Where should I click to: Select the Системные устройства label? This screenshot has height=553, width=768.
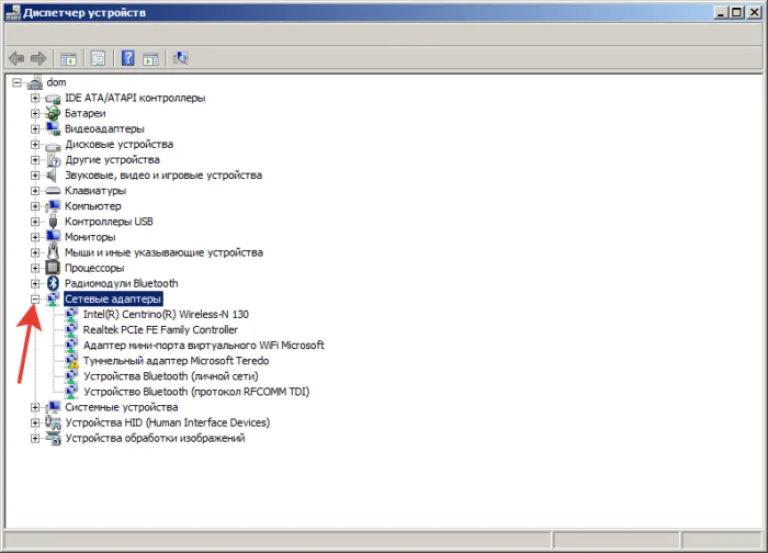point(121,408)
